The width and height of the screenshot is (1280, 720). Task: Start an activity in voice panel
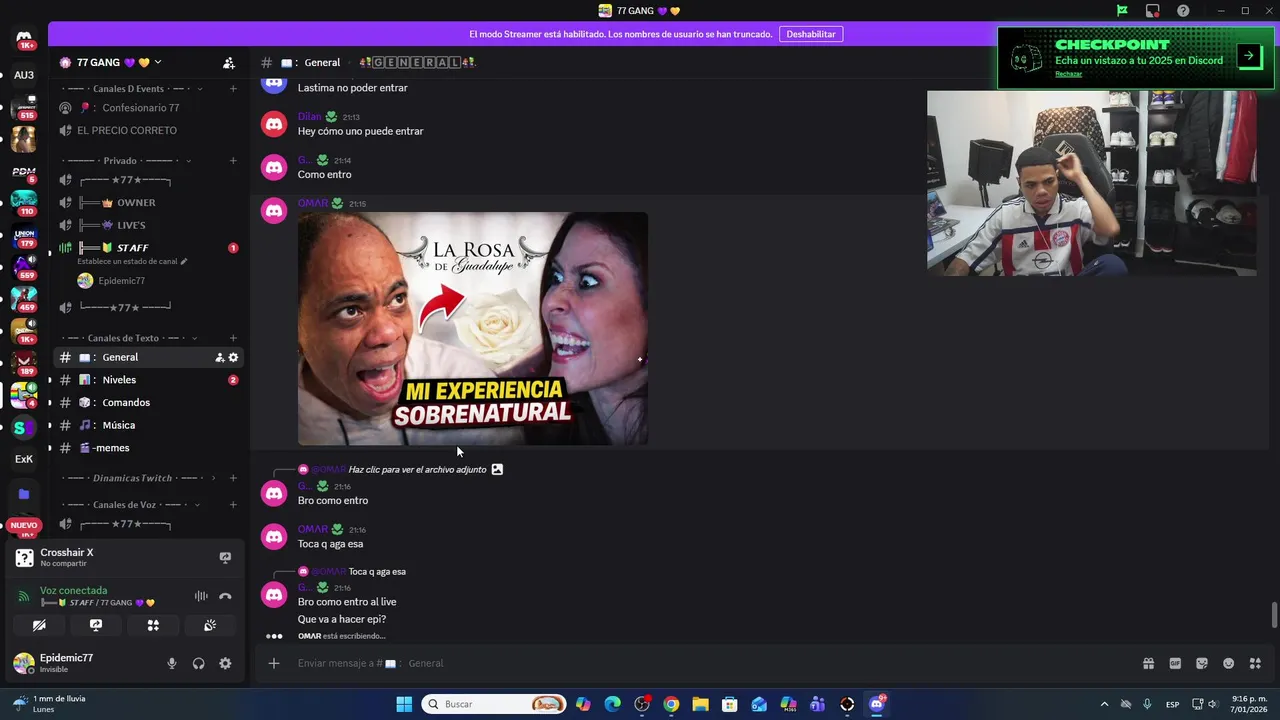(153, 625)
